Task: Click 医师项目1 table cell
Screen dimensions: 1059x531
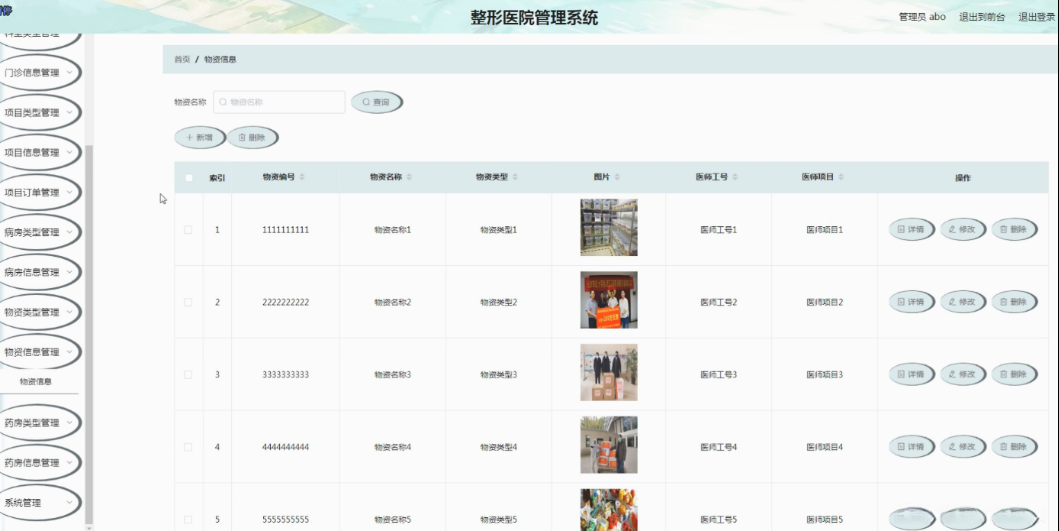Action: (825, 230)
